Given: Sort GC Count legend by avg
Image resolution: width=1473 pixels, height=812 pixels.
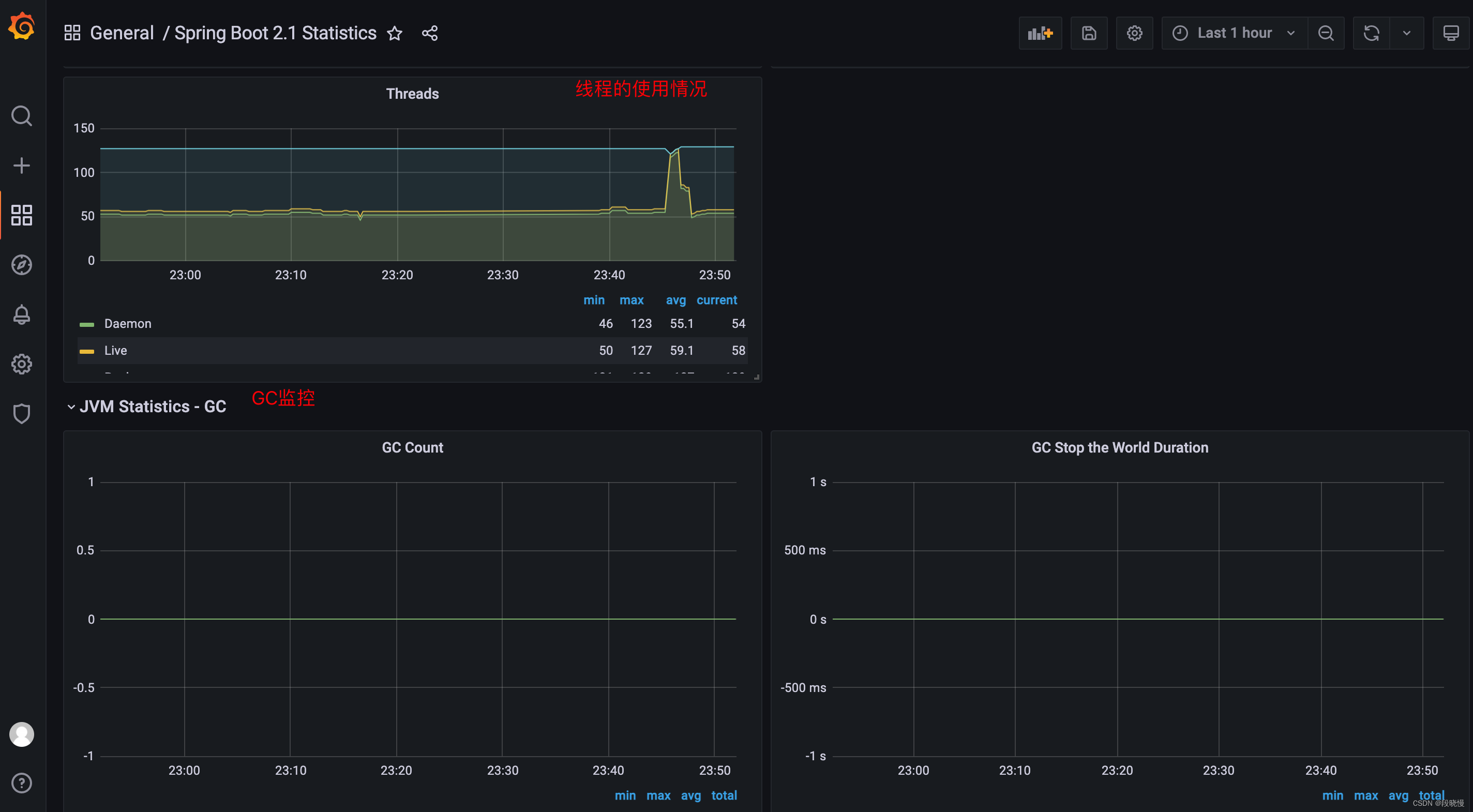Looking at the screenshot, I should pos(691,795).
